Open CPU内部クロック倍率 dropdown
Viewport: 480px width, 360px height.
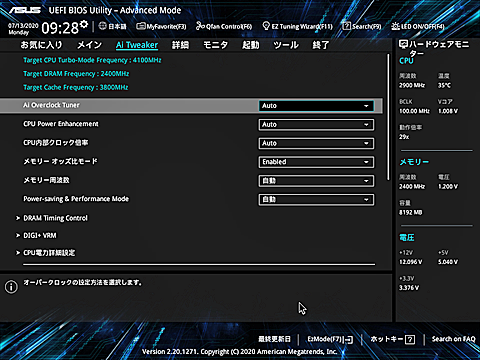tap(316, 143)
